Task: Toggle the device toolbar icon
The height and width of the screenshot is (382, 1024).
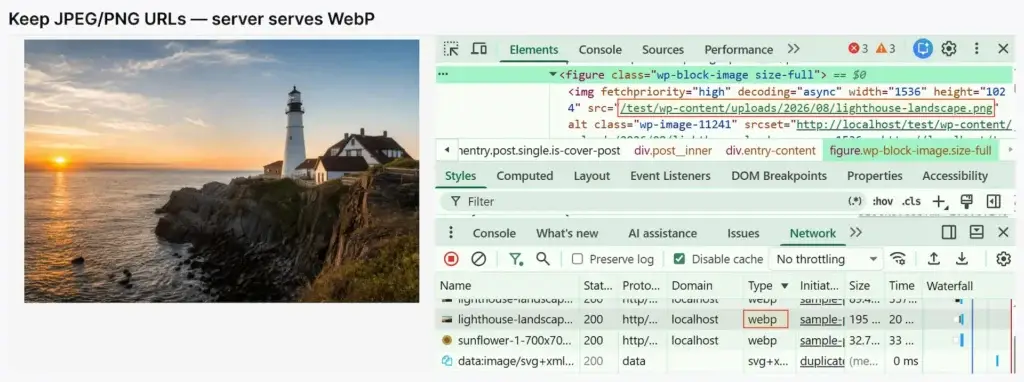Action: point(479,49)
